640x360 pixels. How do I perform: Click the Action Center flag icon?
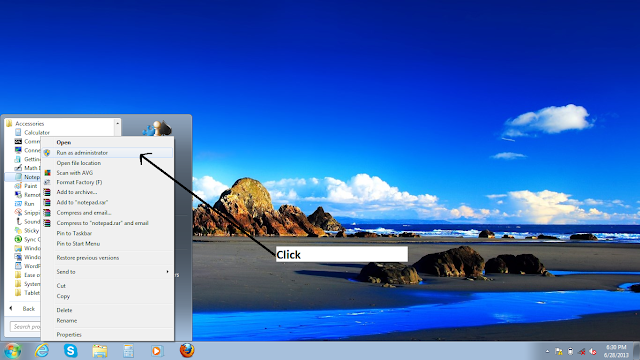pyautogui.click(x=559, y=351)
